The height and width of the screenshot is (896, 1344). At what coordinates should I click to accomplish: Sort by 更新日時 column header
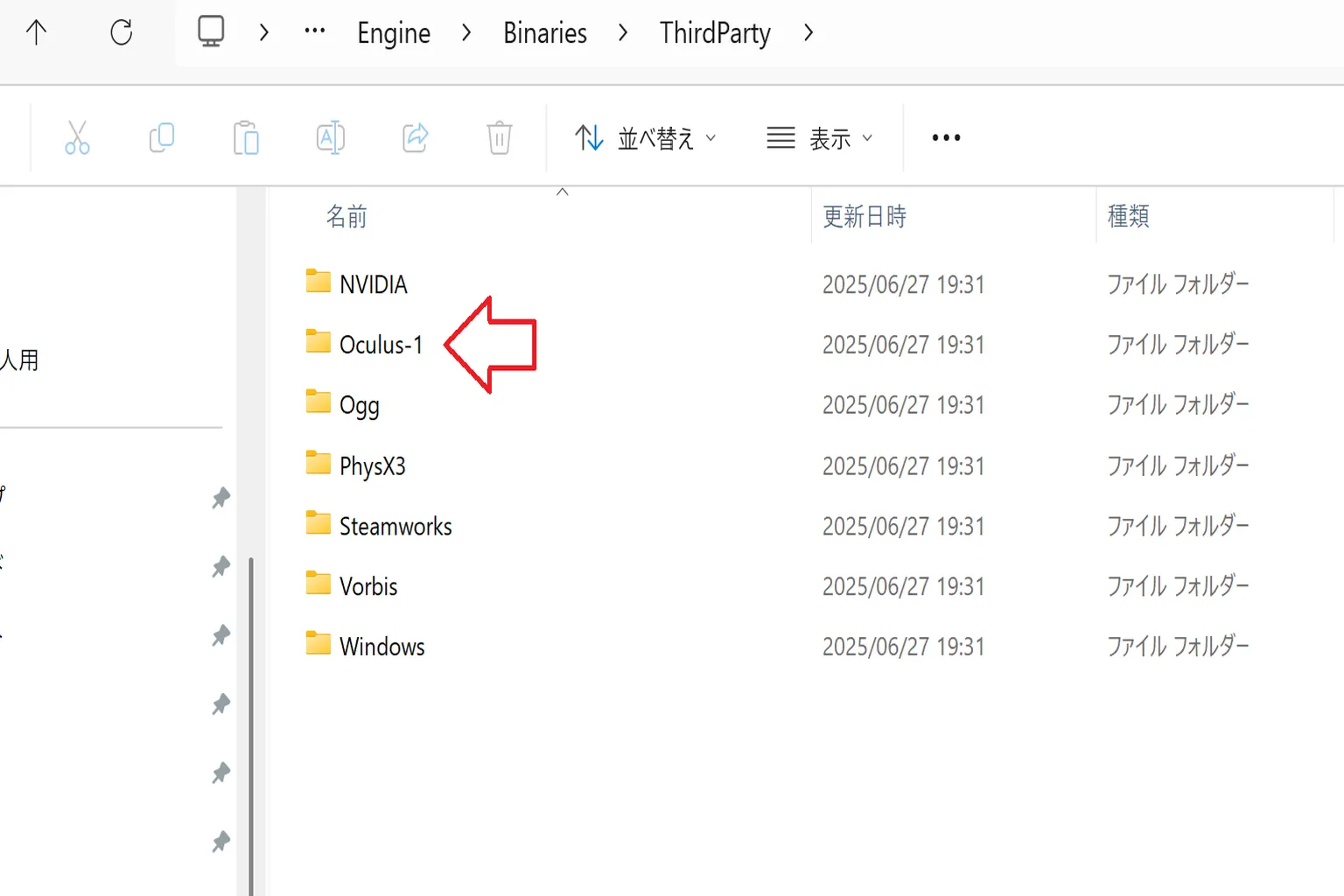pyautogui.click(x=864, y=216)
